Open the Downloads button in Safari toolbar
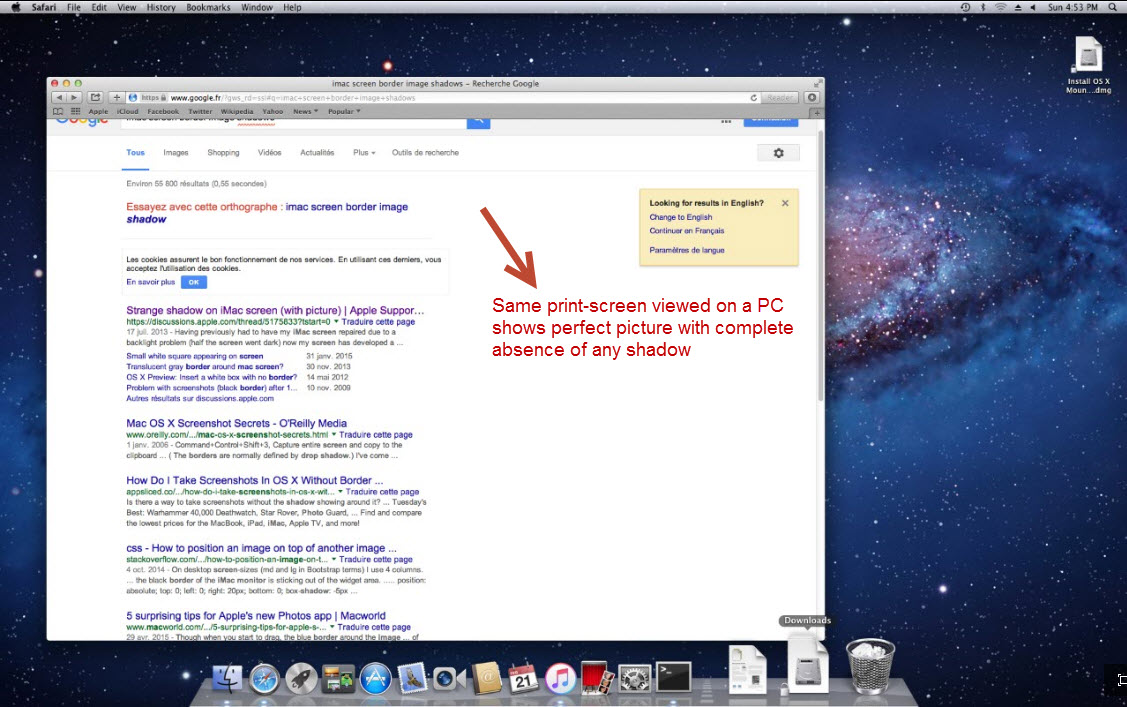The image size is (1127, 707). (x=812, y=98)
